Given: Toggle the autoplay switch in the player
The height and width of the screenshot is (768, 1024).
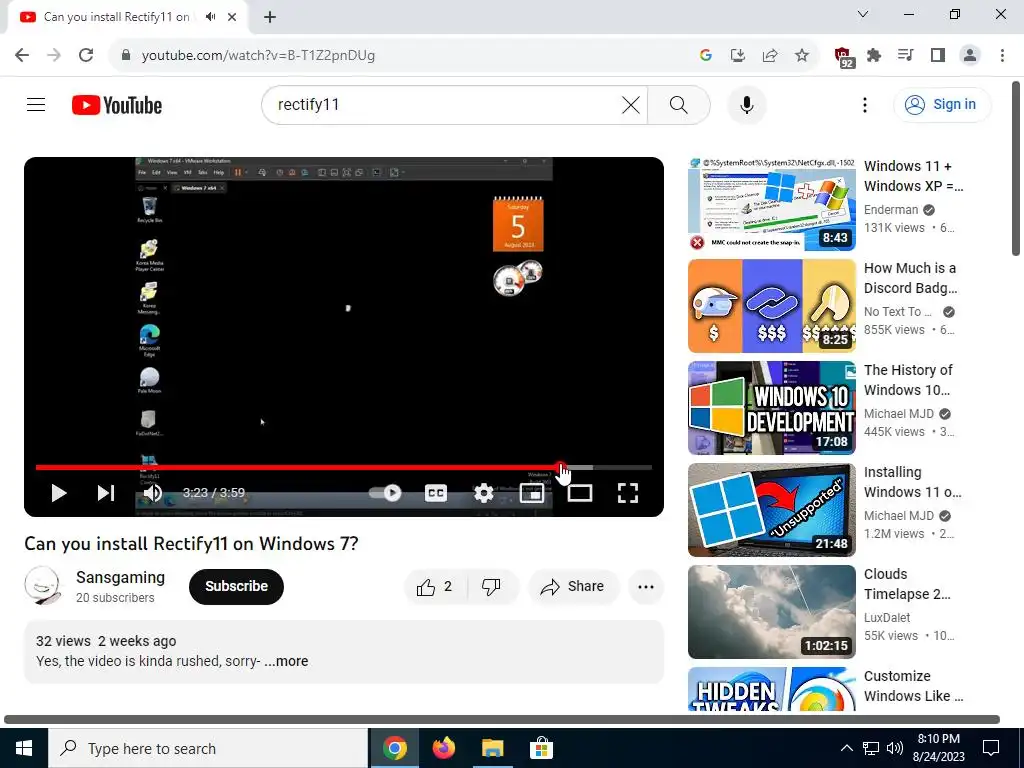Looking at the screenshot, I should [x=385, y=493].
